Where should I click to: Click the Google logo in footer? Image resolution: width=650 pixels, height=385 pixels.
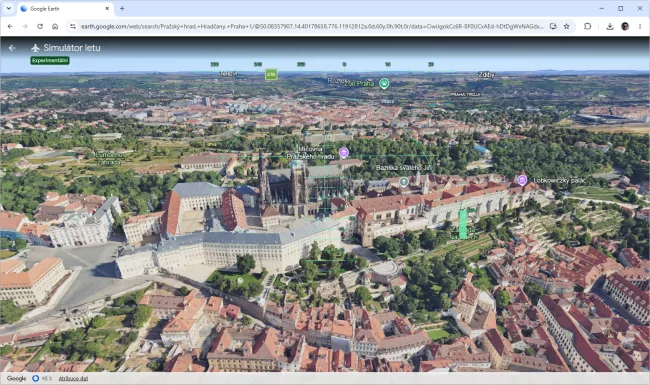coord(17,378)
